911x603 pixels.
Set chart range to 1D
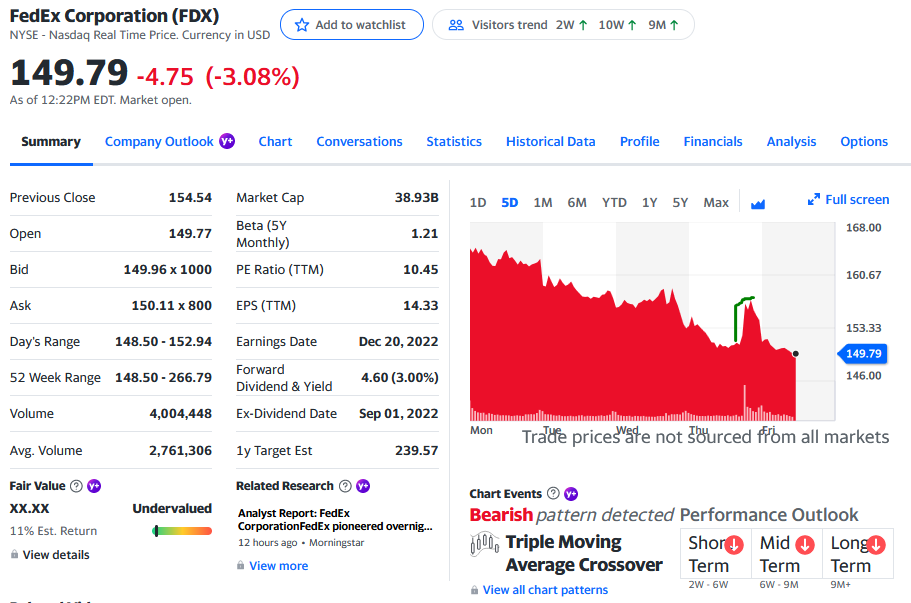[x=478, y=203]
